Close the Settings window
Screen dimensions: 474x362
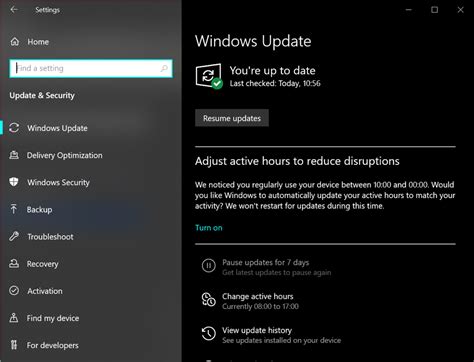(x=460, y=10)
